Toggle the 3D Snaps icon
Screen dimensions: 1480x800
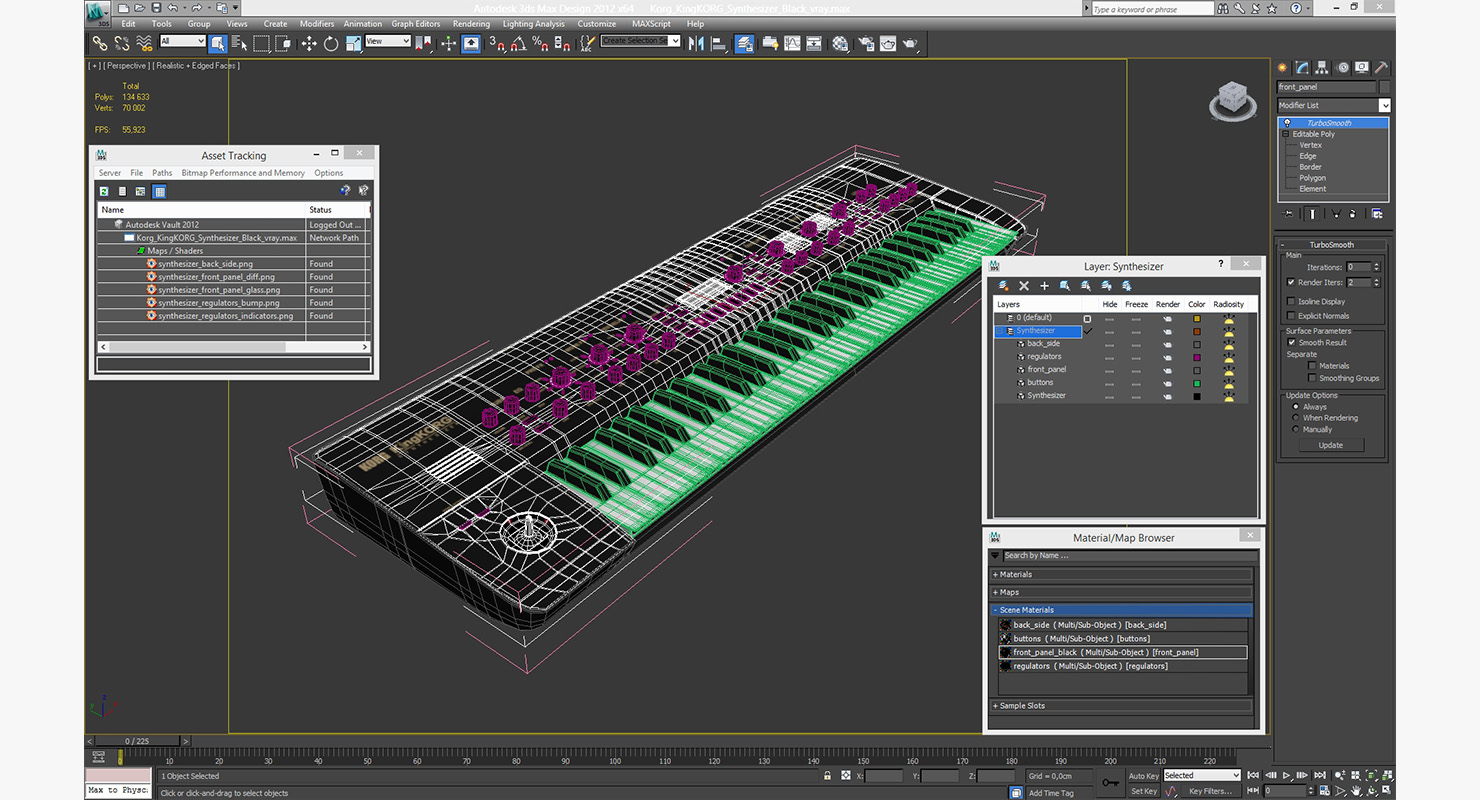[497, 43]
